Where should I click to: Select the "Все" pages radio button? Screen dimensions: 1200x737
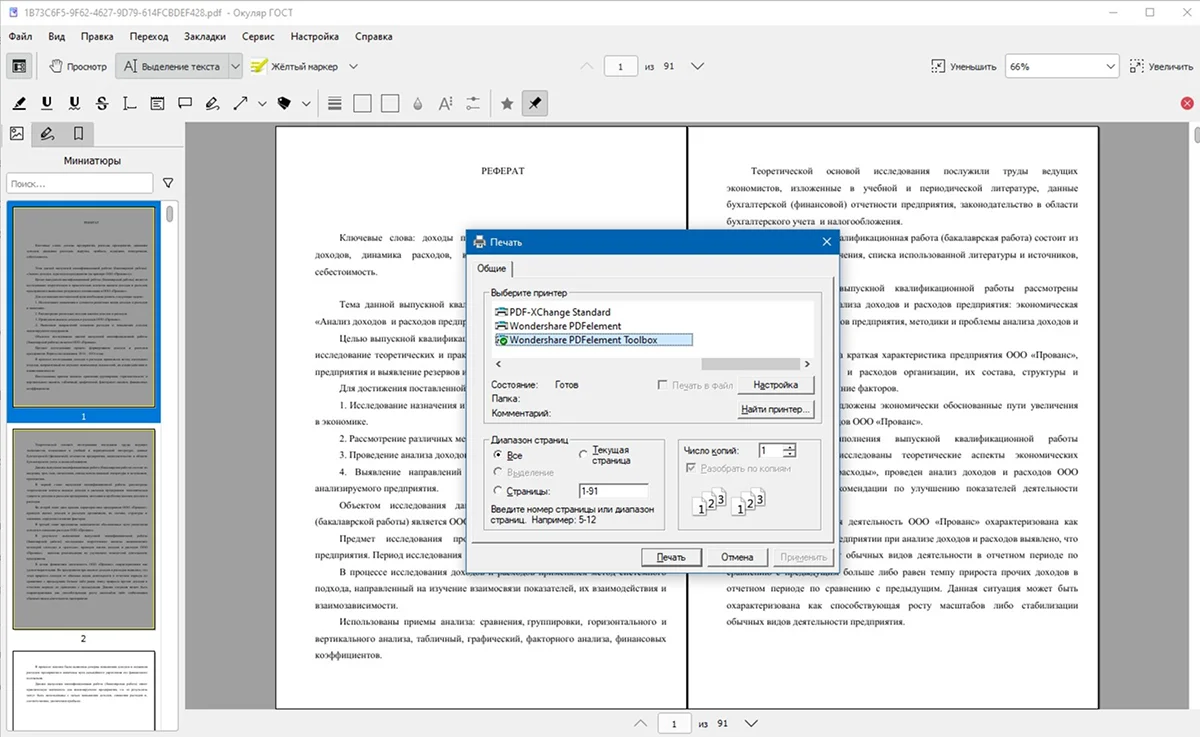tap(498, 455)
